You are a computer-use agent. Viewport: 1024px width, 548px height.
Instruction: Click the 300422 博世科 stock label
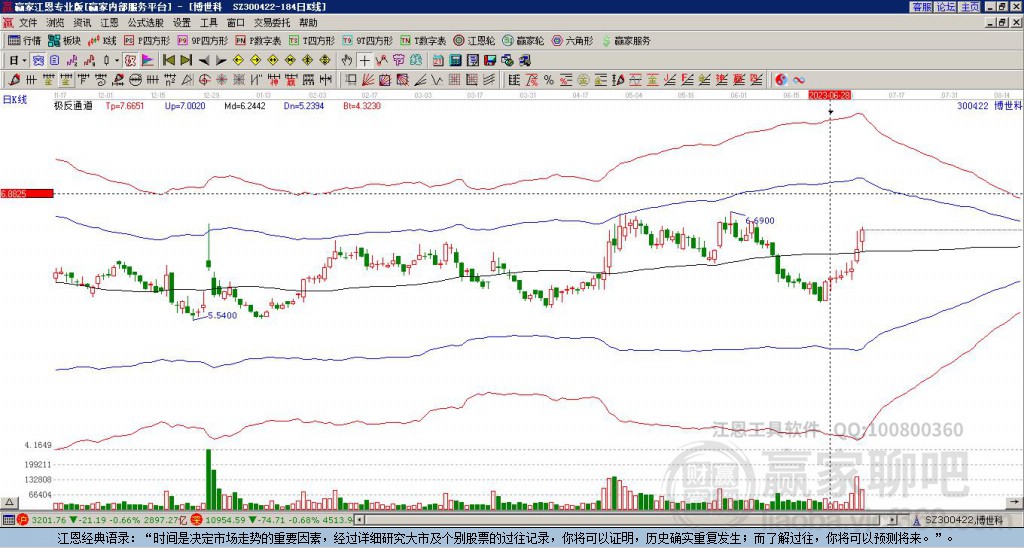[989, 105]
